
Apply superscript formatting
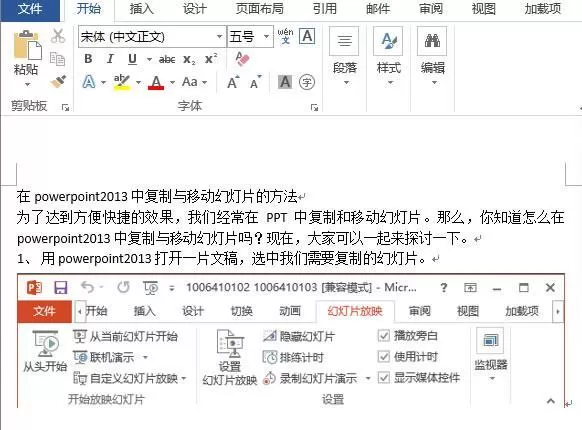coord(211,58)
